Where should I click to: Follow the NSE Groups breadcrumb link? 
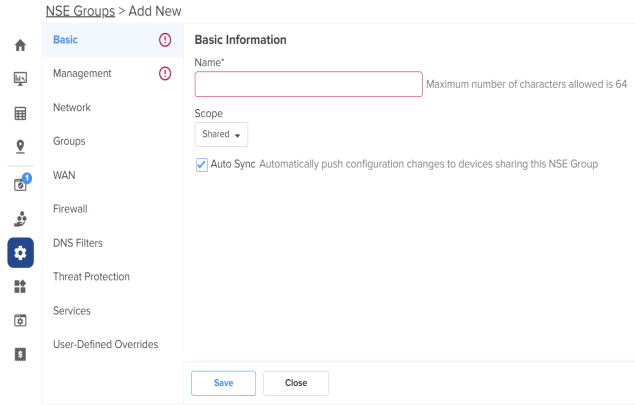pos(80,11)
